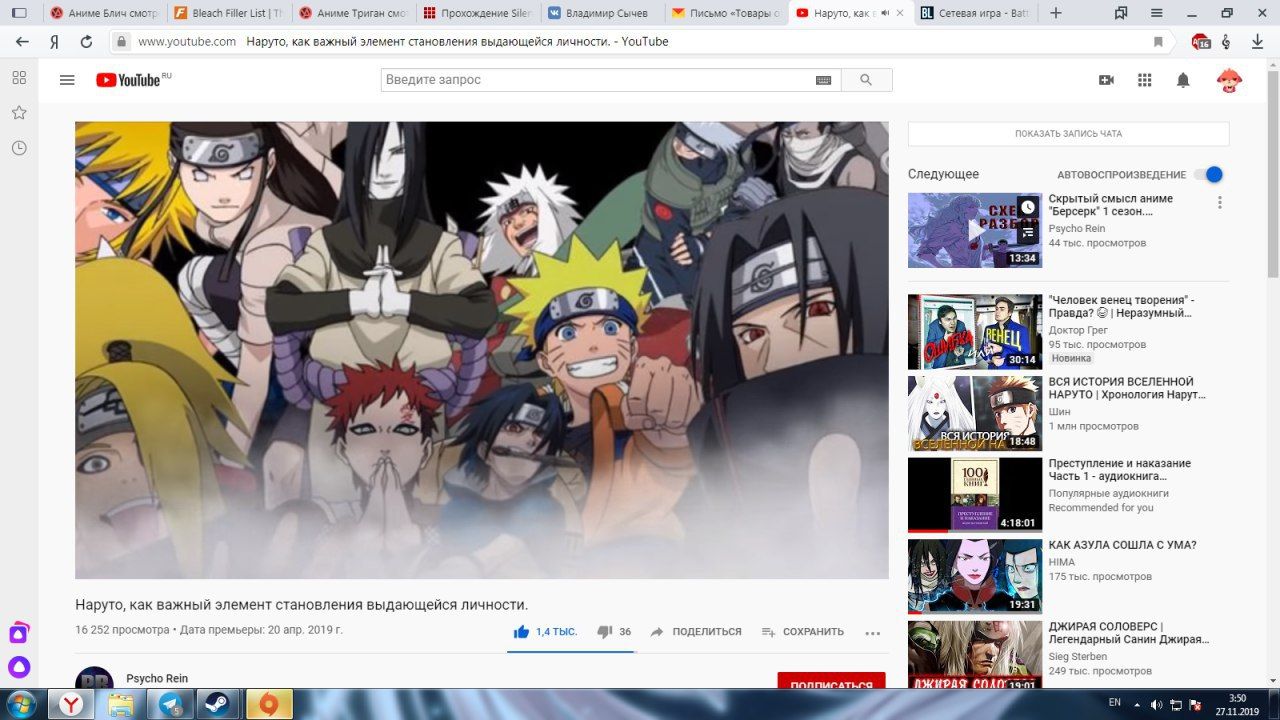The image size is (1280, 720).
Task: Open options for Берсерк suggested video
Action: point(1219,202)
